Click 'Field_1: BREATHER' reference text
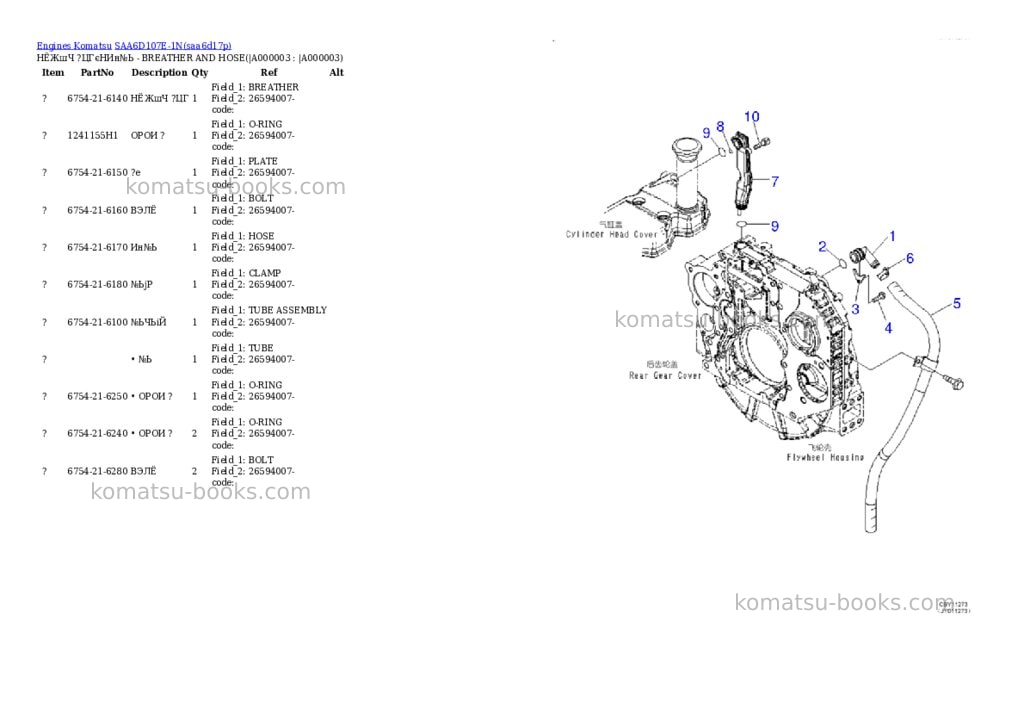The image size is (1024, 725). coord(255,87)
